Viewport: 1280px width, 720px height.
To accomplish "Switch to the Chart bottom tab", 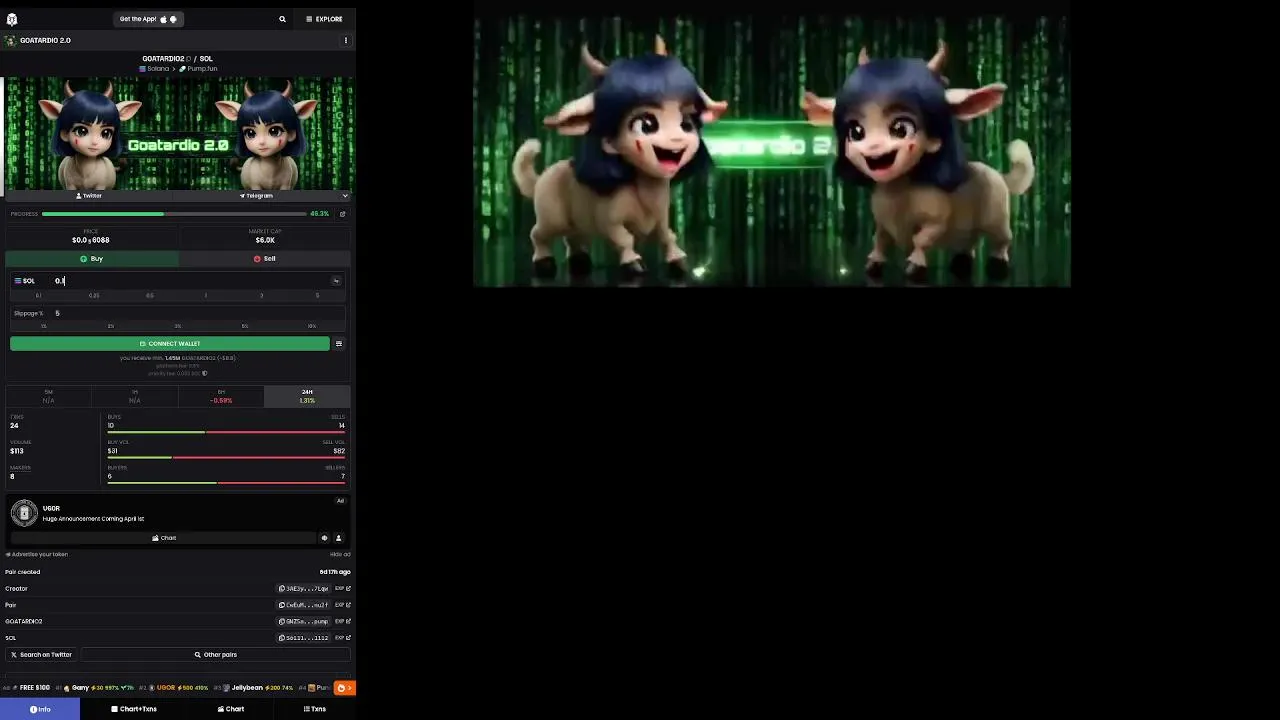I will tap(231, 709).
